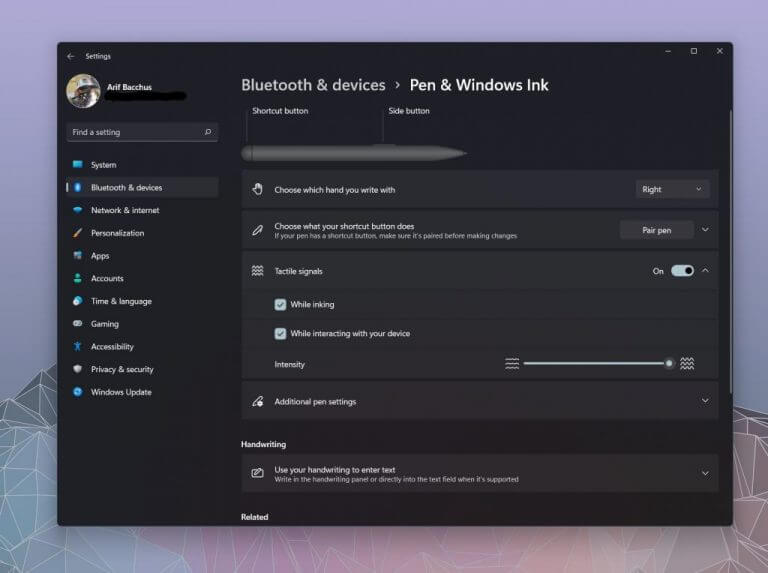Click the Tactile signals wave icon
Image resolution: width=768 pixels, height=573 pixels.
tap(258, 271)
